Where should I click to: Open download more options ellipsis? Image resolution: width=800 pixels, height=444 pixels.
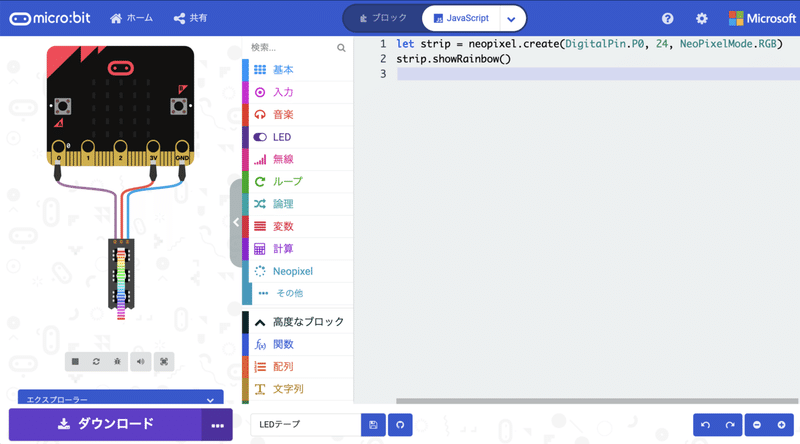pos(217,425)
